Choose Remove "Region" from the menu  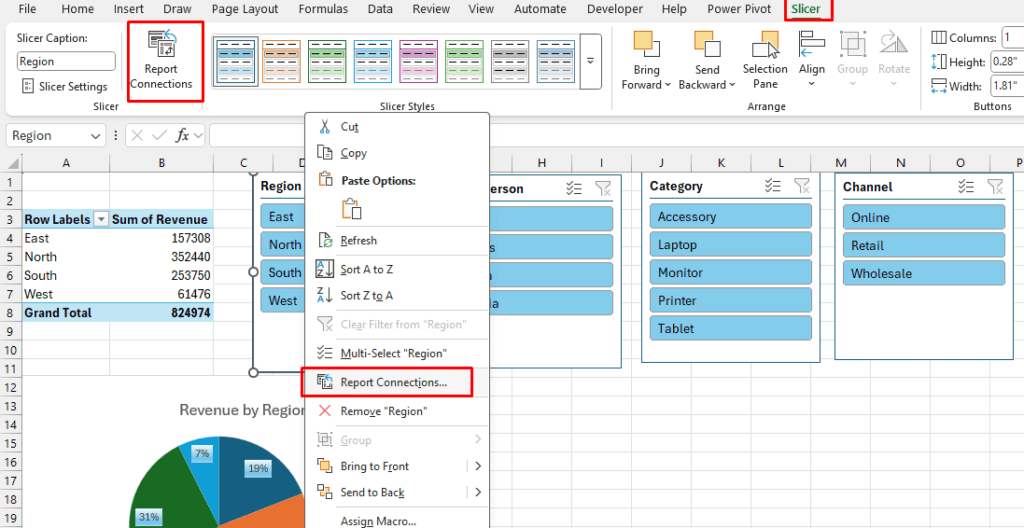(397, 411)
